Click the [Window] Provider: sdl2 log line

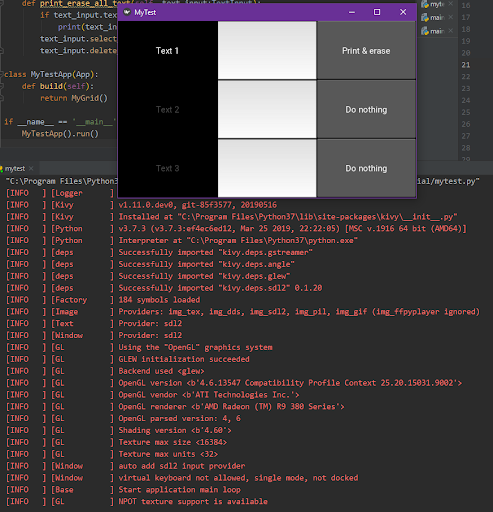pos(94,335)
